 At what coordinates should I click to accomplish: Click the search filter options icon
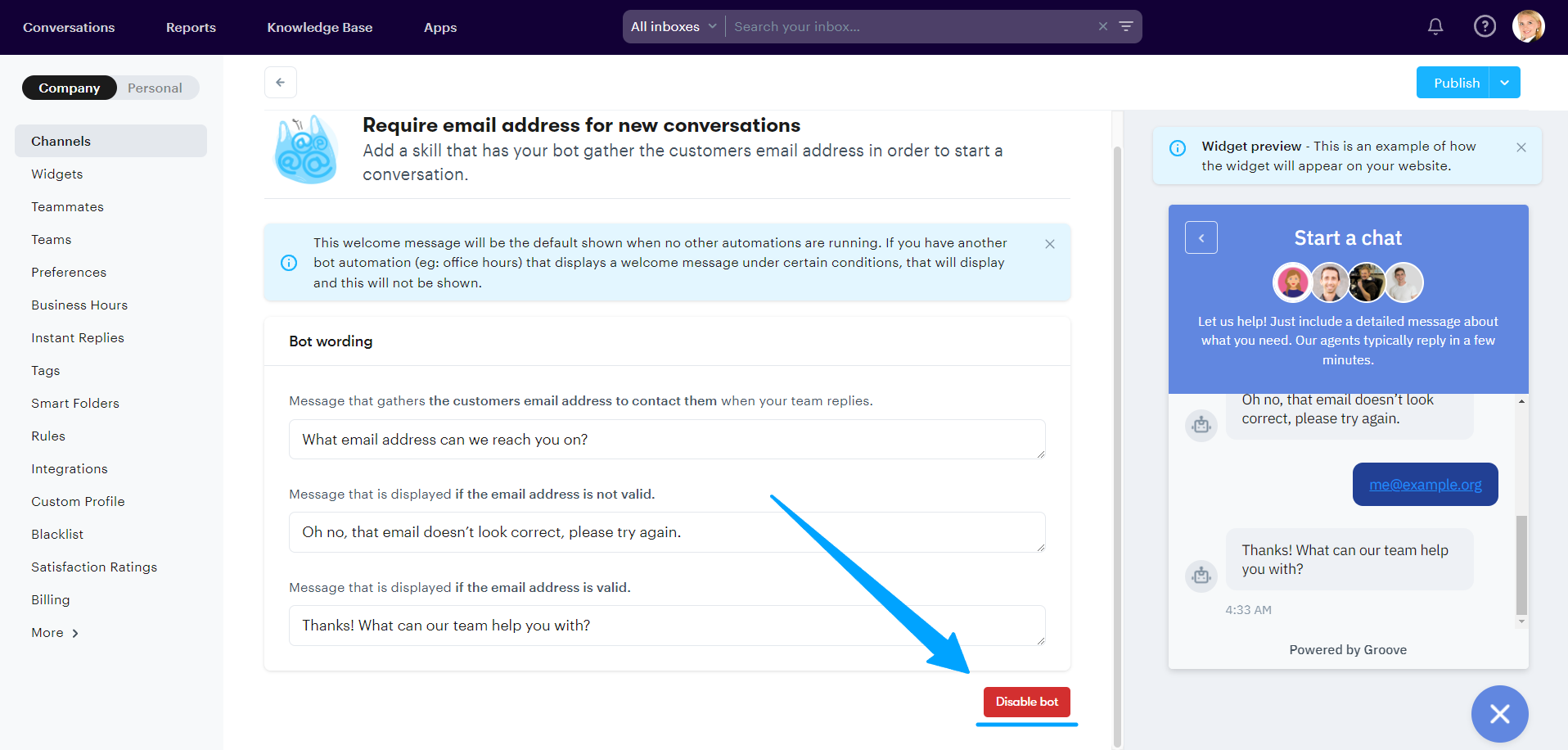(1126, 27)
